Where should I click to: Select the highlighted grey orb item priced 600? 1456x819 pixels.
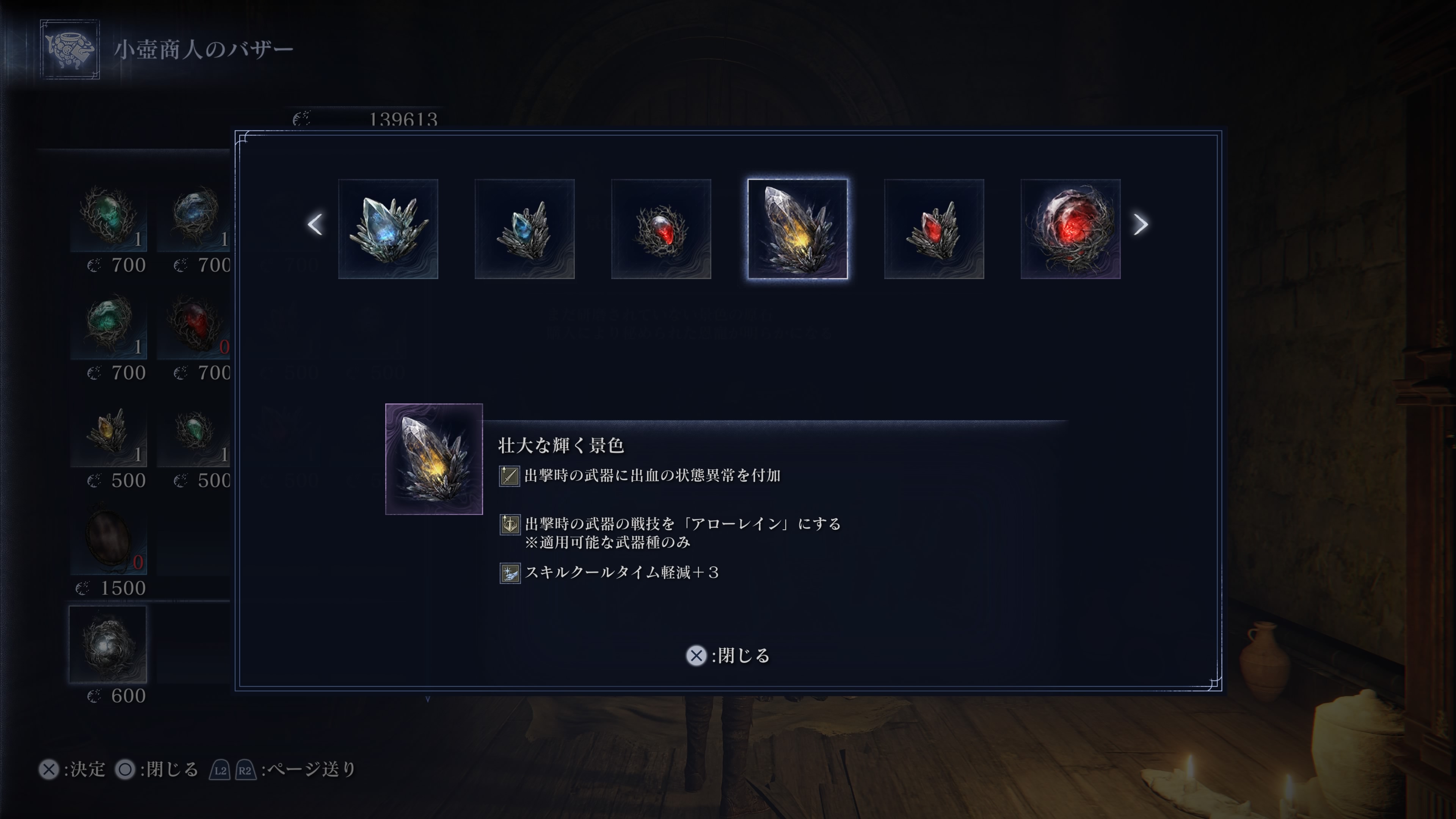(108, 644)
